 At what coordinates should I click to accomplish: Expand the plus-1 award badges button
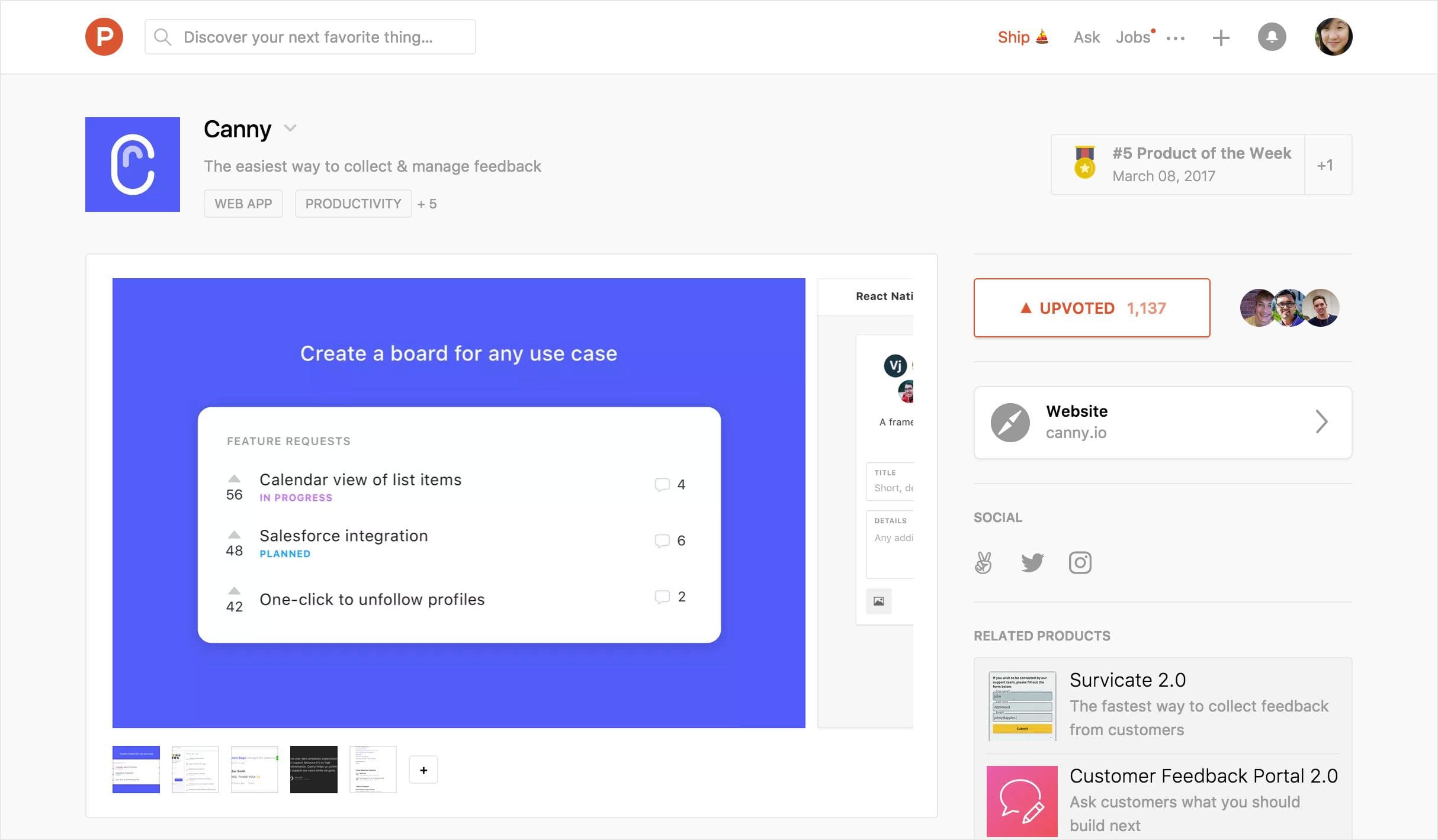[1328, 164]
